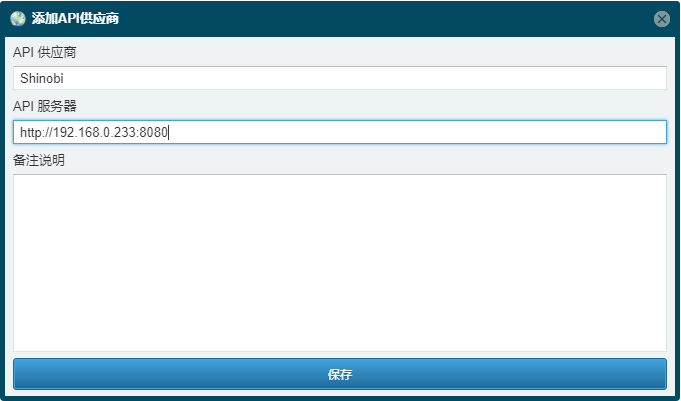Click the http://192.168.0.233:8080 text
Viewport: 681px width, 401px height.
[94, 132]
